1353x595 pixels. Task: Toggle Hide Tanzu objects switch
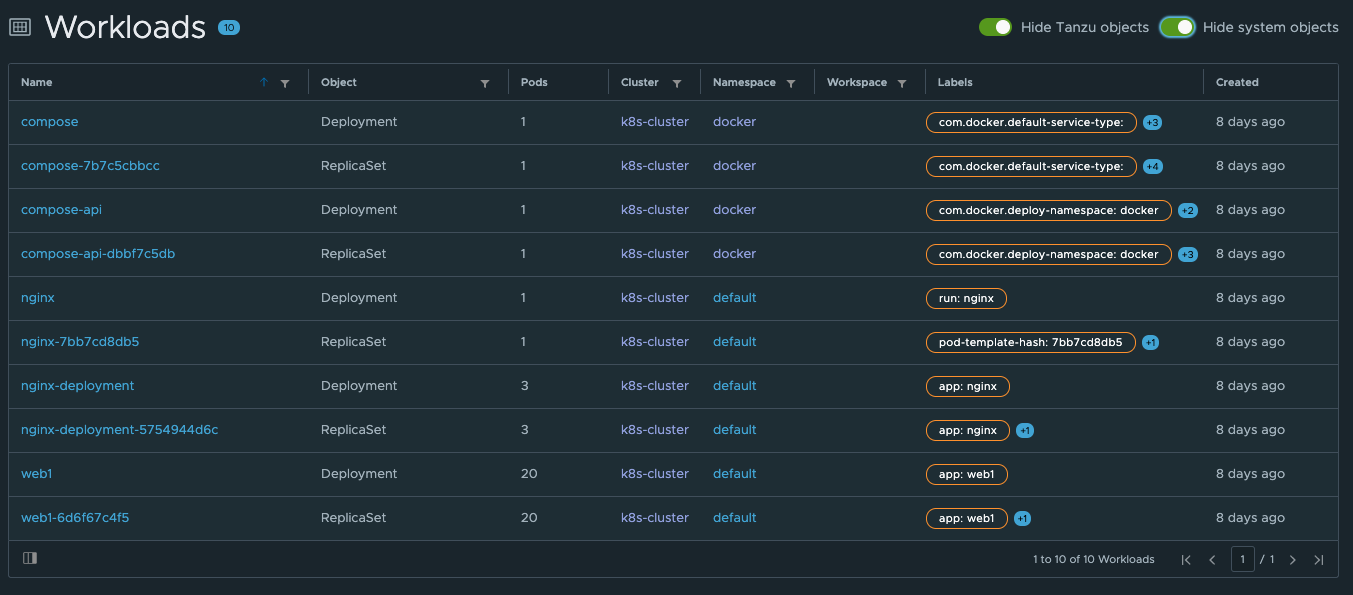click(x=995, y=27)
